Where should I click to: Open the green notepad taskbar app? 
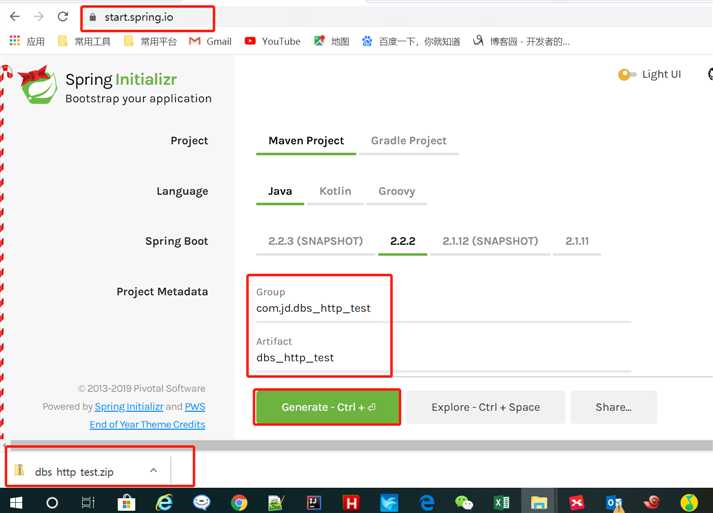pos(276,503)
